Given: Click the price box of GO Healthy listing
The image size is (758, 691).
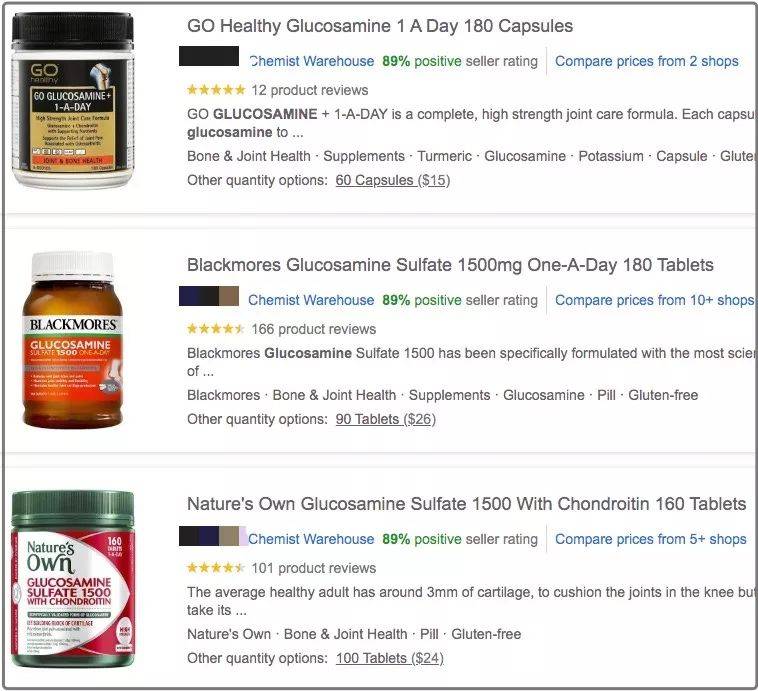Looking at the screenshot, I should tap(209, 56).
